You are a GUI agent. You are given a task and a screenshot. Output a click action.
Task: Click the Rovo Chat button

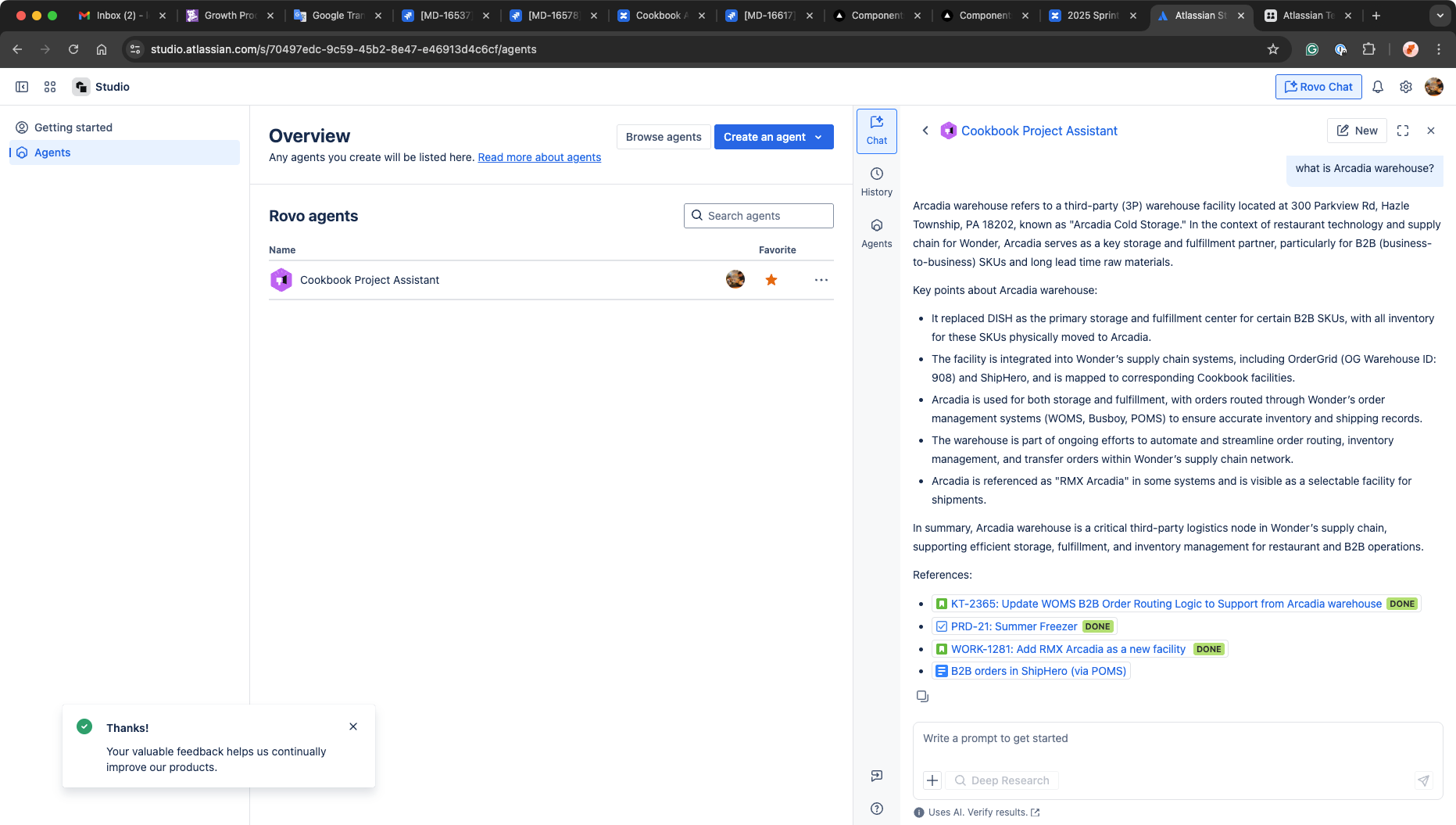click(x=1318, y=87)
